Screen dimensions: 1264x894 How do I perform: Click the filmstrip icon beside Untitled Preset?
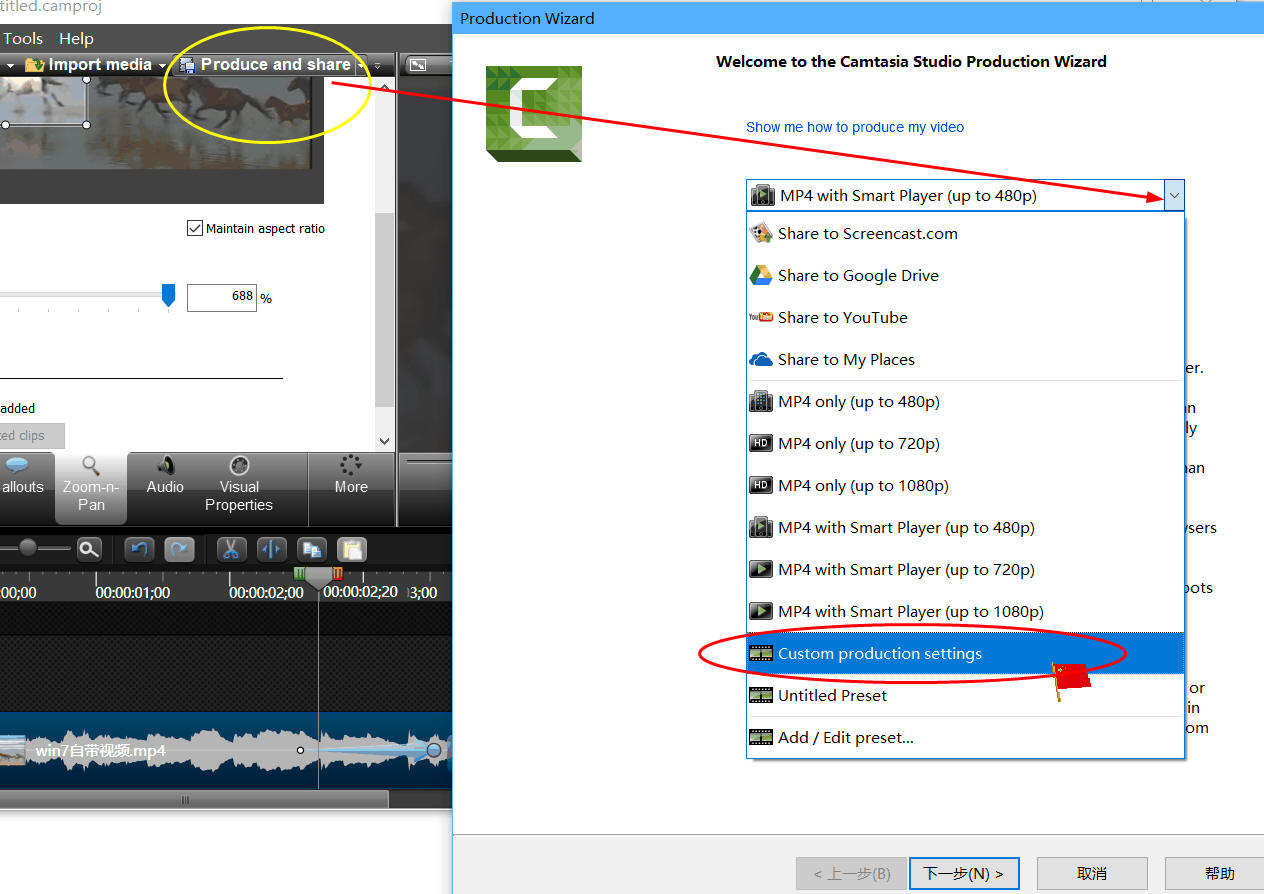tap(761, 696)
